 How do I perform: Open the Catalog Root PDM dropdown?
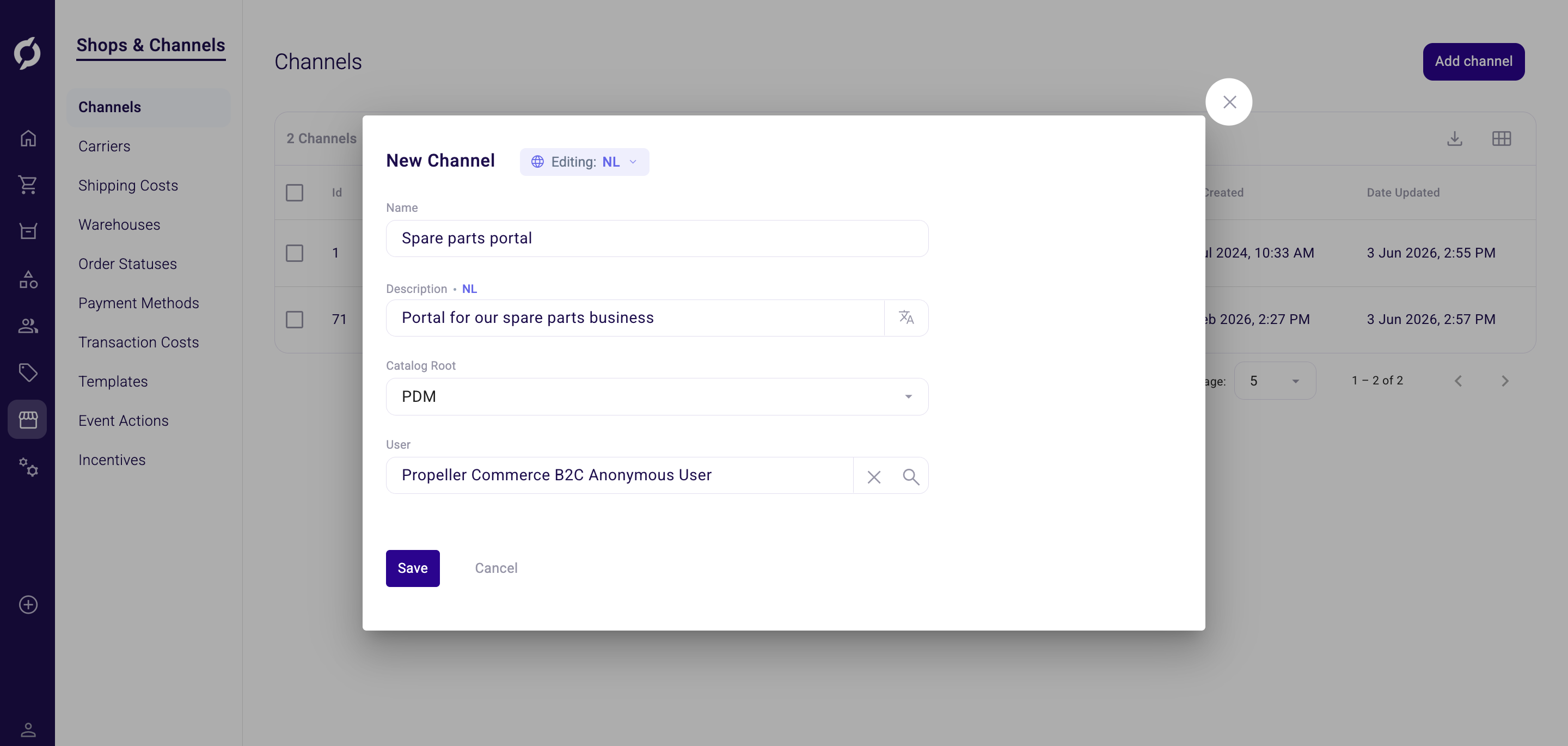pos(657,396)
